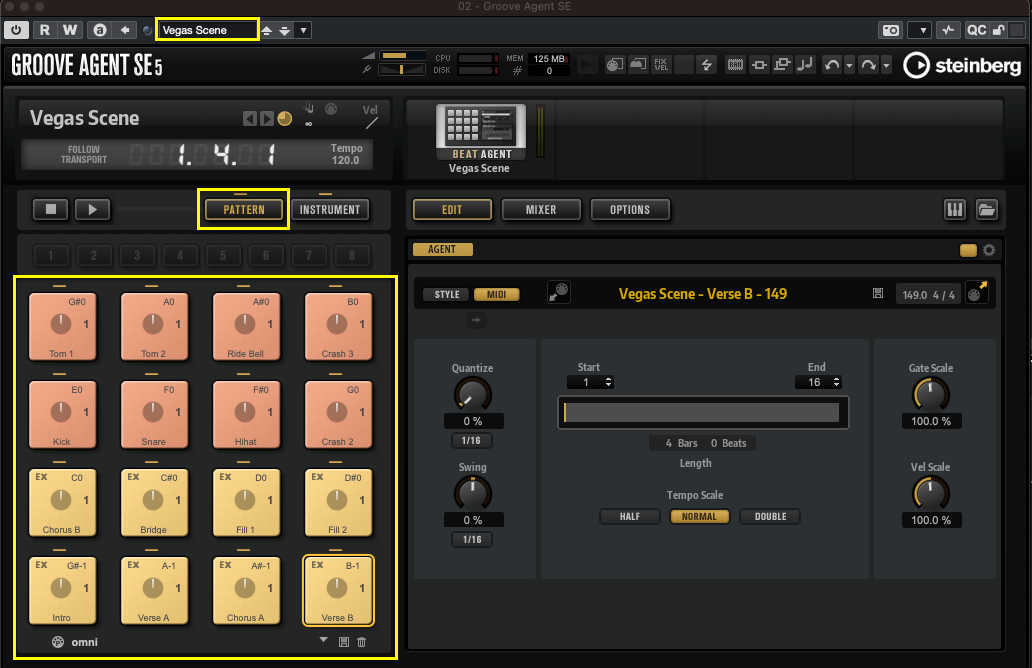This screenshot has height=668, width=1032.
Task: Open the Quantize 1/16 note value menu
Action: tap(471, 441)
